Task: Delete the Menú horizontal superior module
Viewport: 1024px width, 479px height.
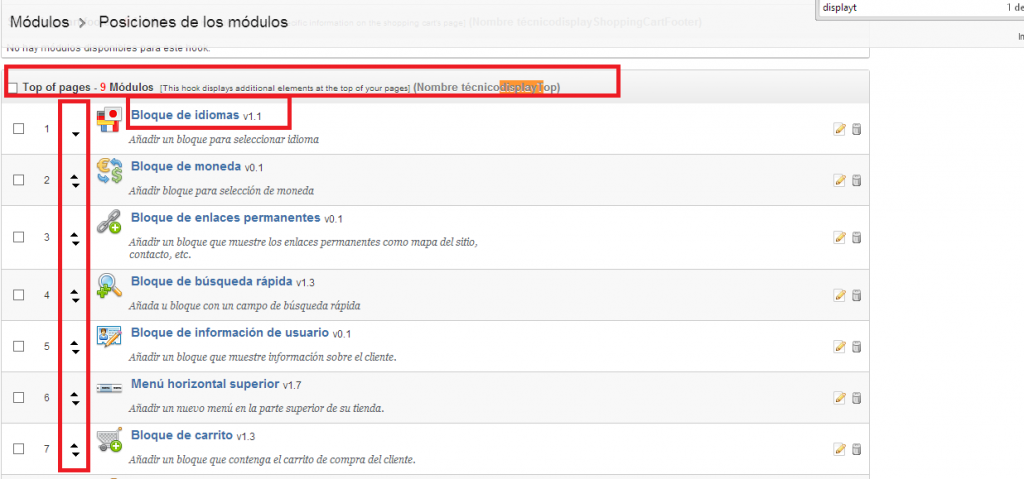Action: click(857, 398)
